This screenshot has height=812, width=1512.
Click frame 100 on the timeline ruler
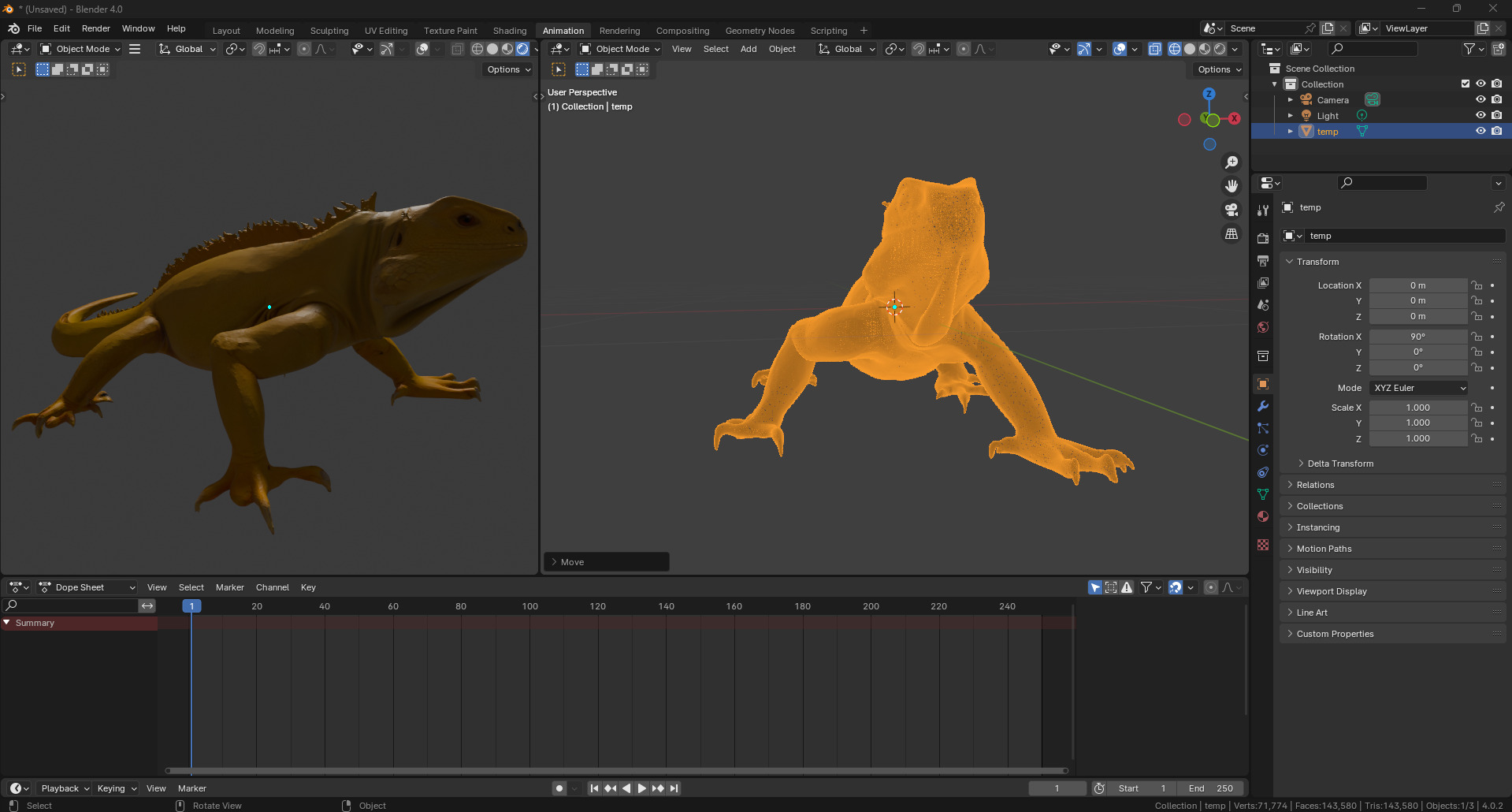(x=529, y=606)
